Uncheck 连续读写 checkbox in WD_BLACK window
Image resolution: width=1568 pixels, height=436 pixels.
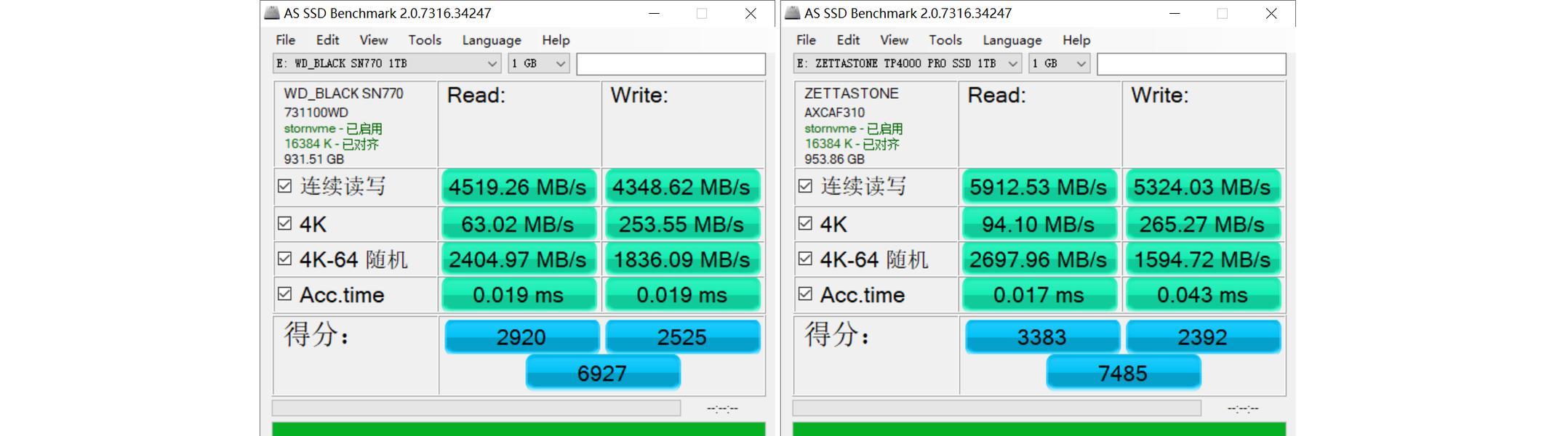click(x=284, y=186)
